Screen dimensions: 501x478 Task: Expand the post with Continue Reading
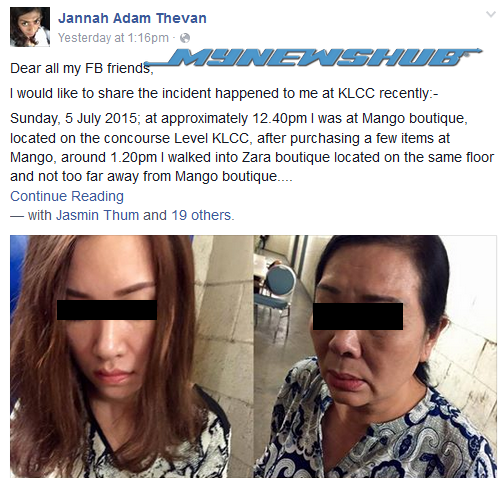tap(67, 196)
